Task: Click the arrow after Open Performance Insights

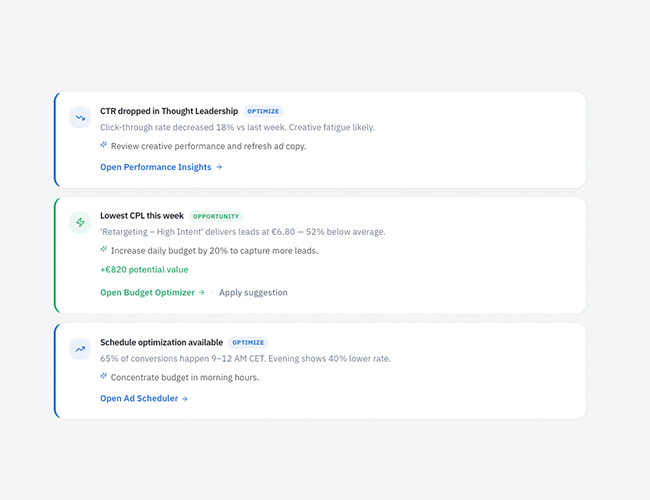Action: click(x=219, y=167)
